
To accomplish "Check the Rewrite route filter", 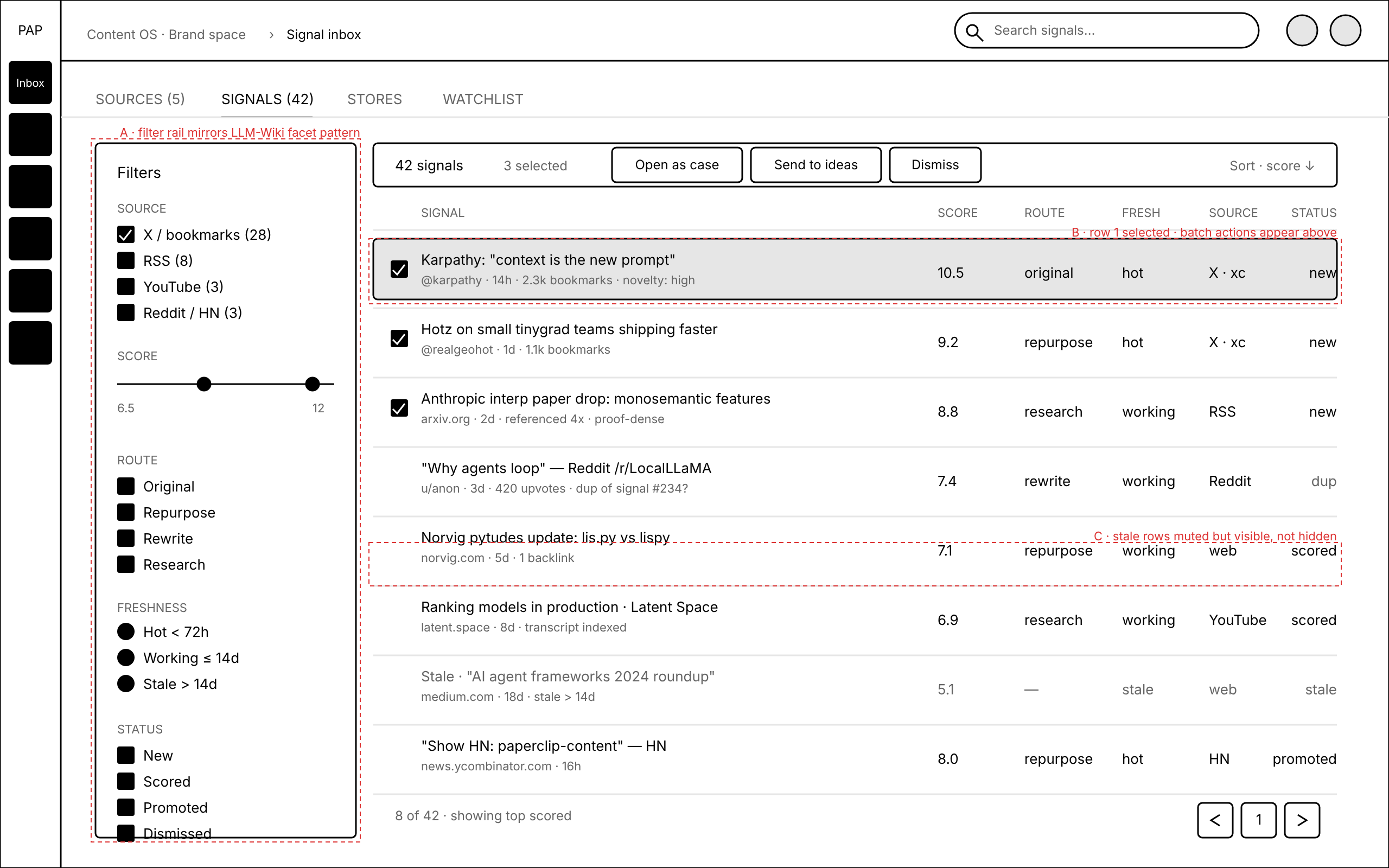I will 126,539.
